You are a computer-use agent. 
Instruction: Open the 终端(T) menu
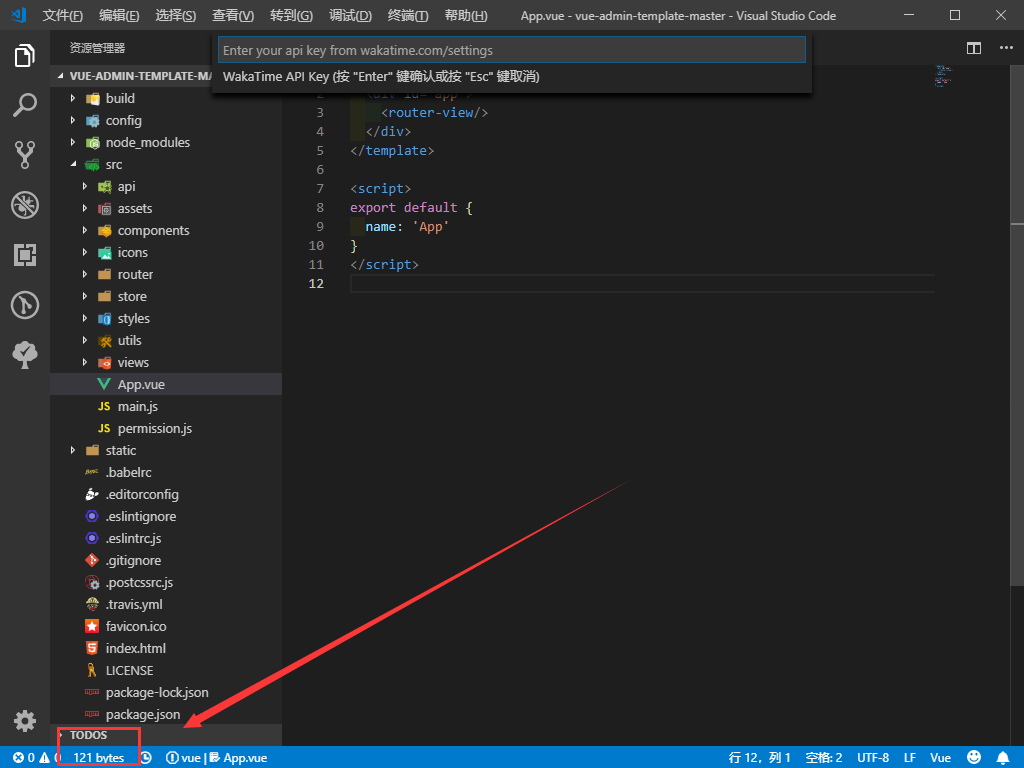coord(408,16)
